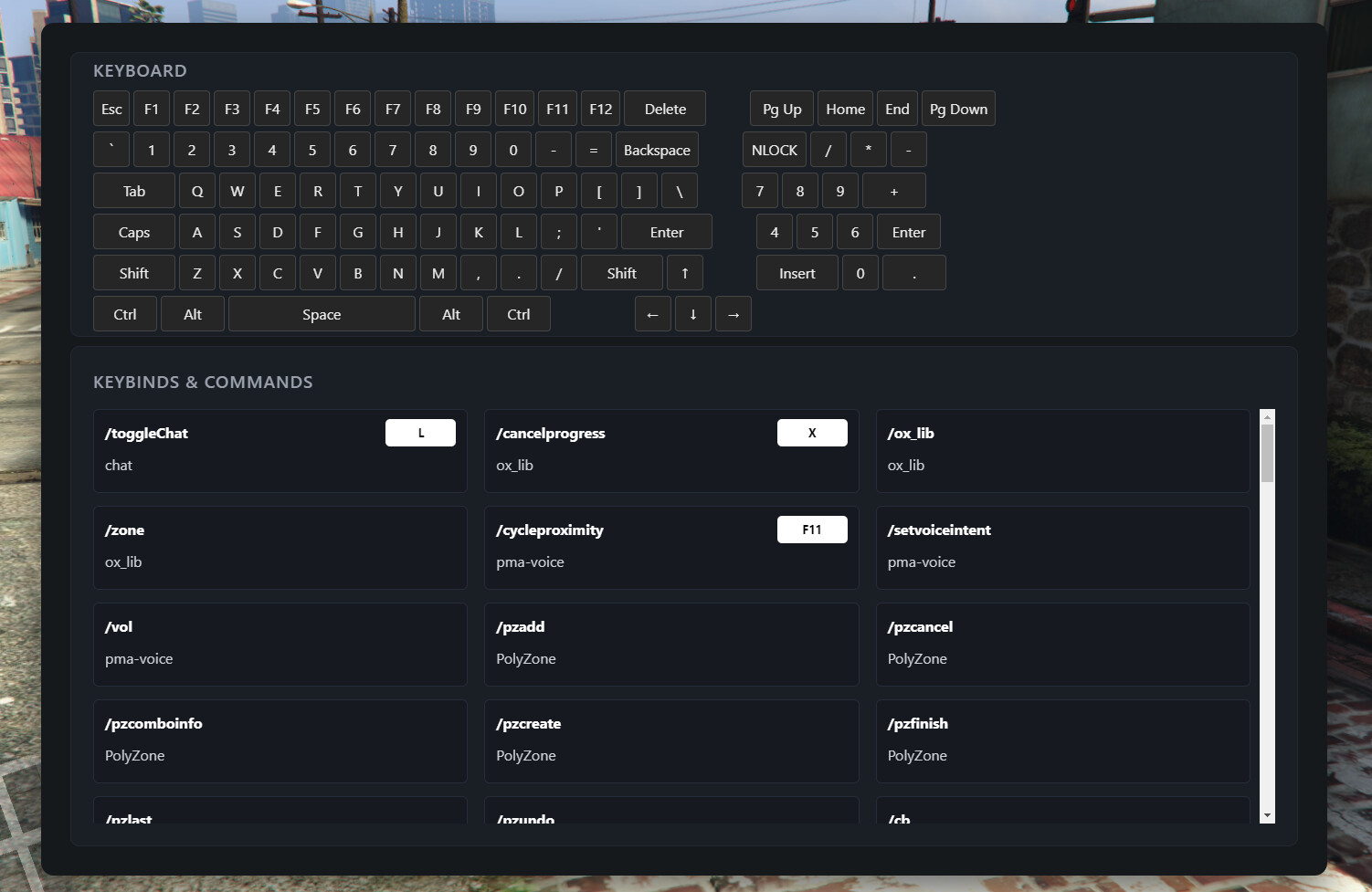
Task: Click the Delete key on the keyboard
Action: pos(664,108)
